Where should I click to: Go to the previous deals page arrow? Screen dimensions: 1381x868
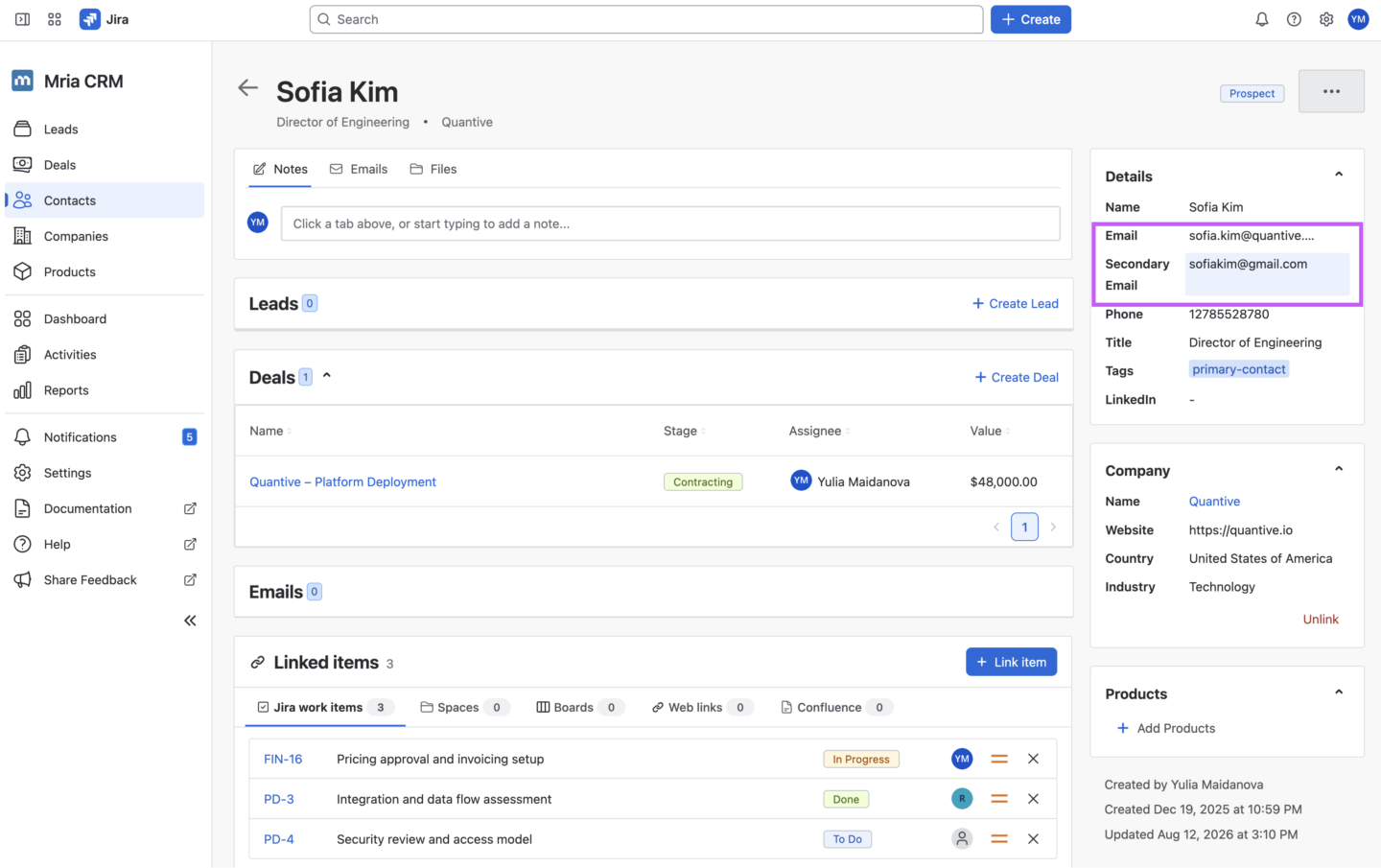click(996, 527)
